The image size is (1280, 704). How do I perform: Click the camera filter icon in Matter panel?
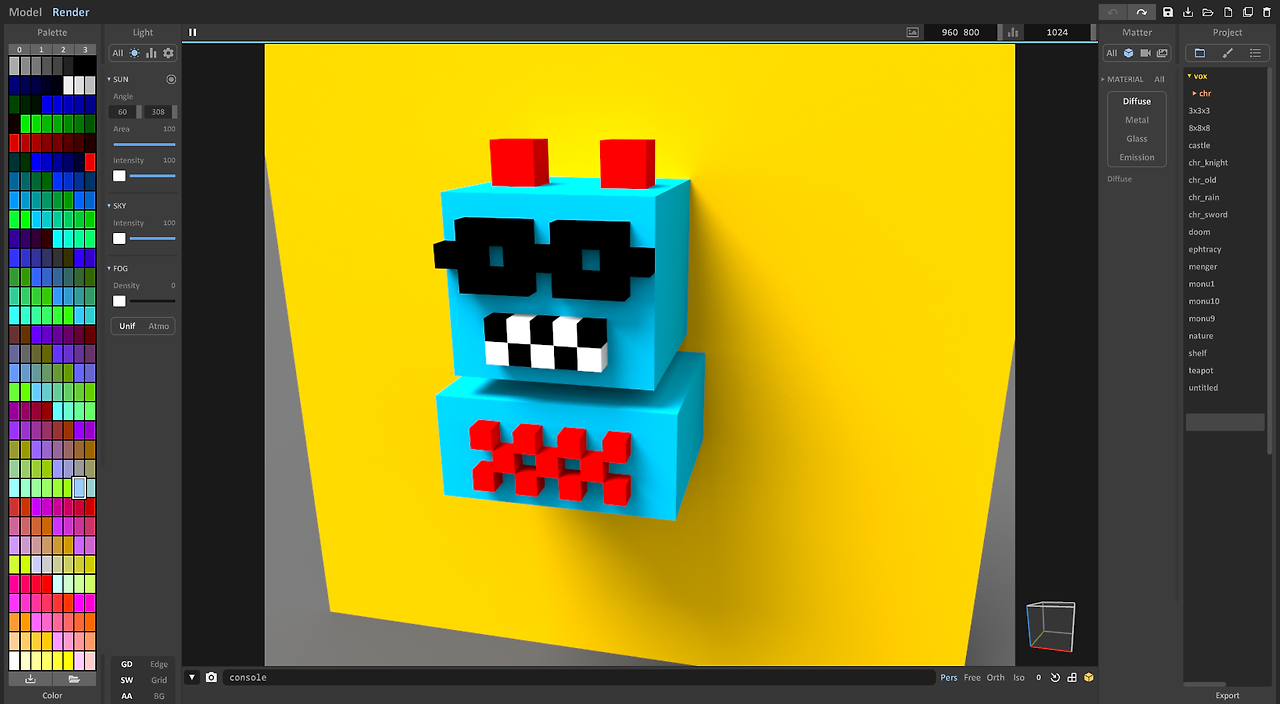pyautogui.click(x=1146, y=53)
